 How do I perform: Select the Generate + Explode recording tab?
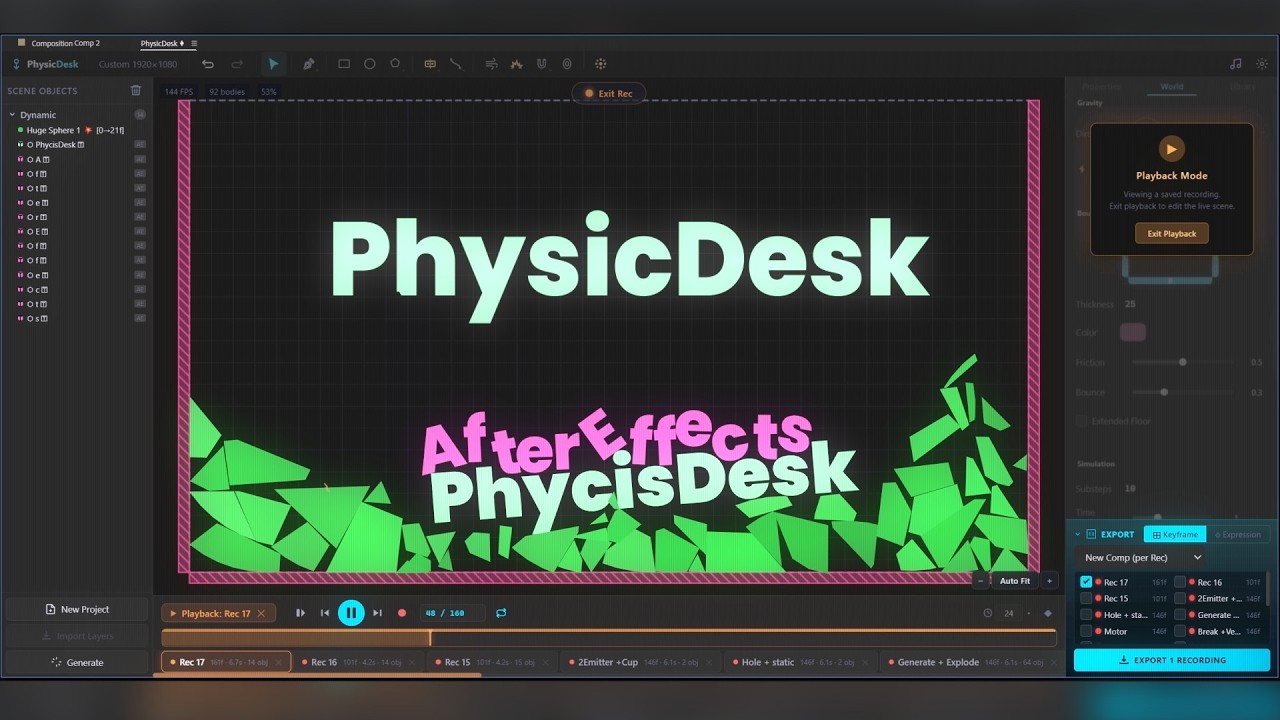click(970, 662)
